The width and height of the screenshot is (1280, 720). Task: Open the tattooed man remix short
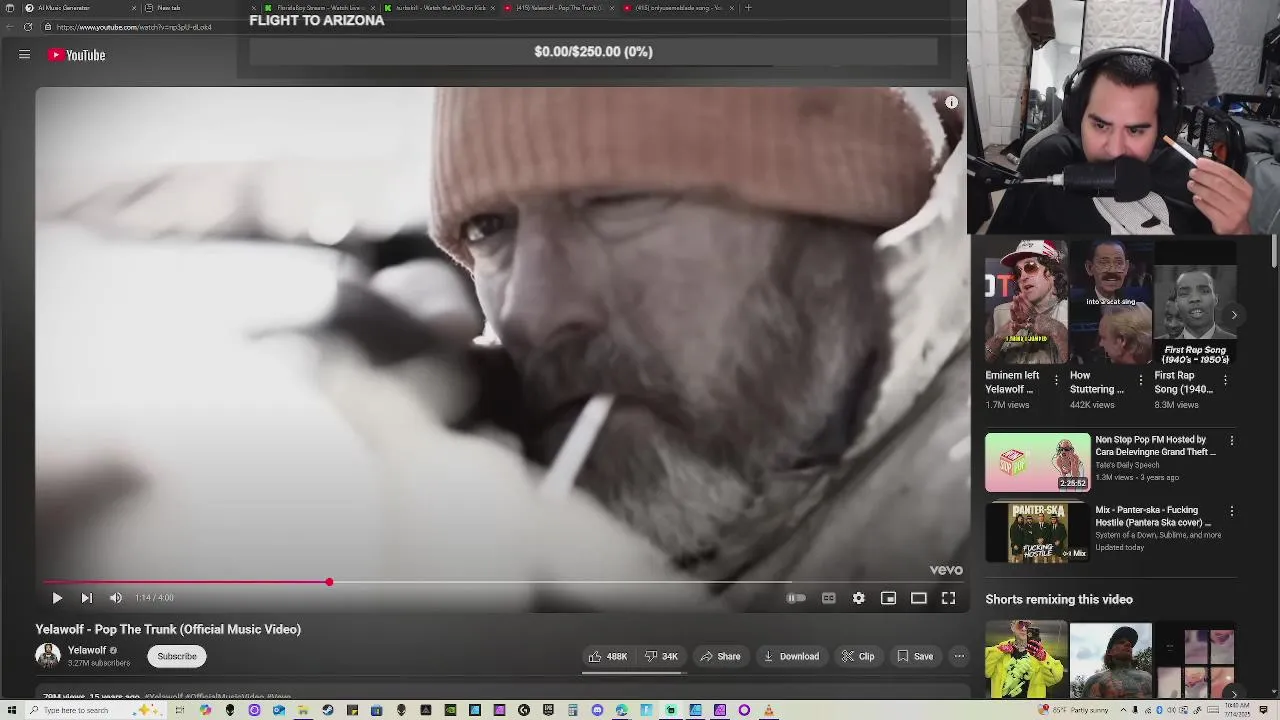(1111, 660)
